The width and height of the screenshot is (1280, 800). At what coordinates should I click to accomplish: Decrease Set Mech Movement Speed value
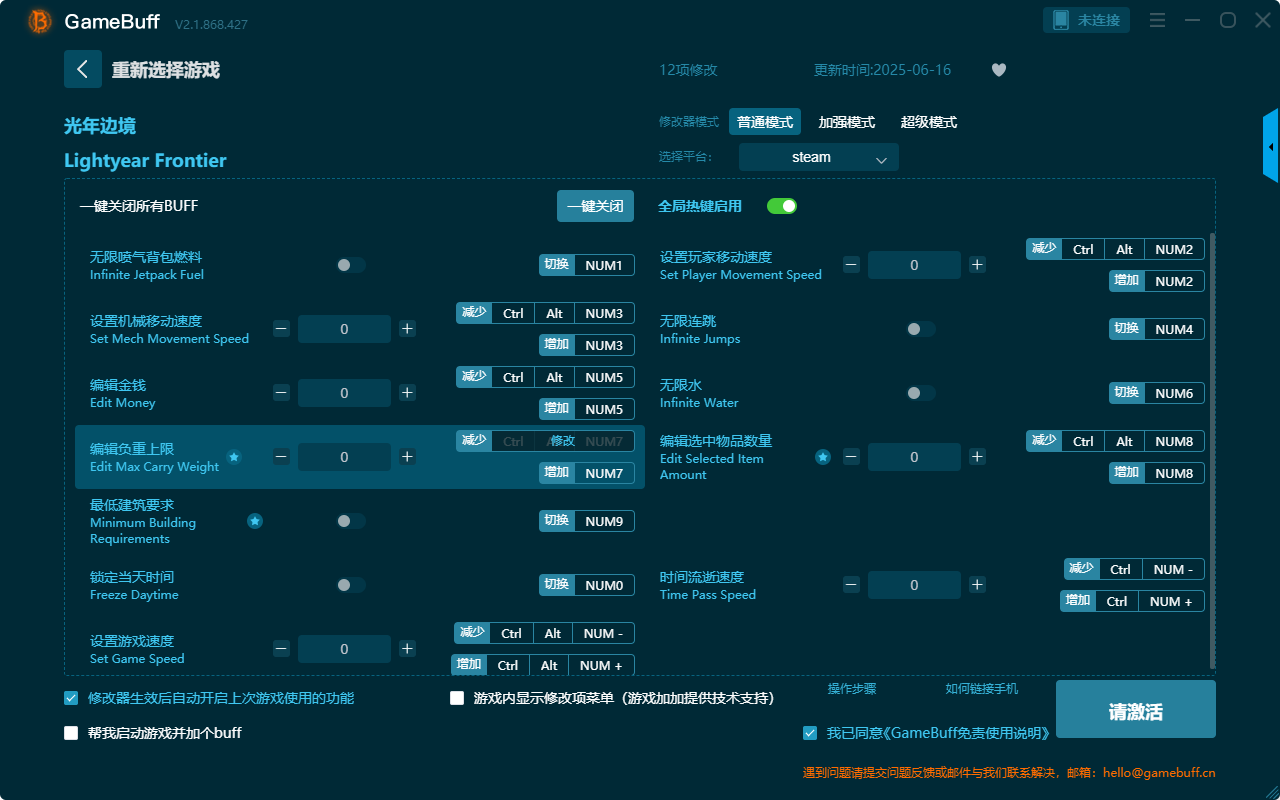281,329
